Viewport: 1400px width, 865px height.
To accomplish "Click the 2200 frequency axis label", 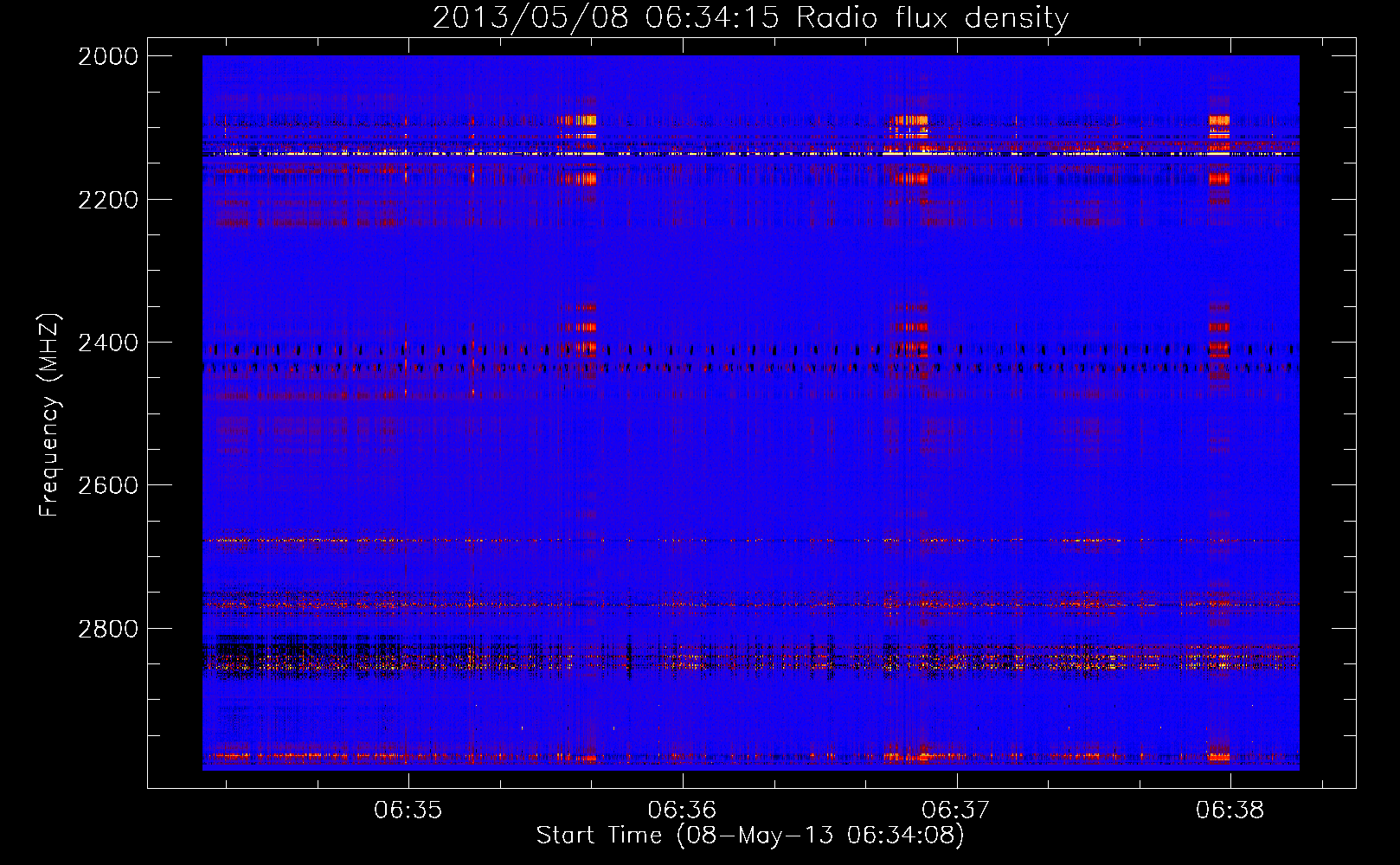I will [108, 200].
